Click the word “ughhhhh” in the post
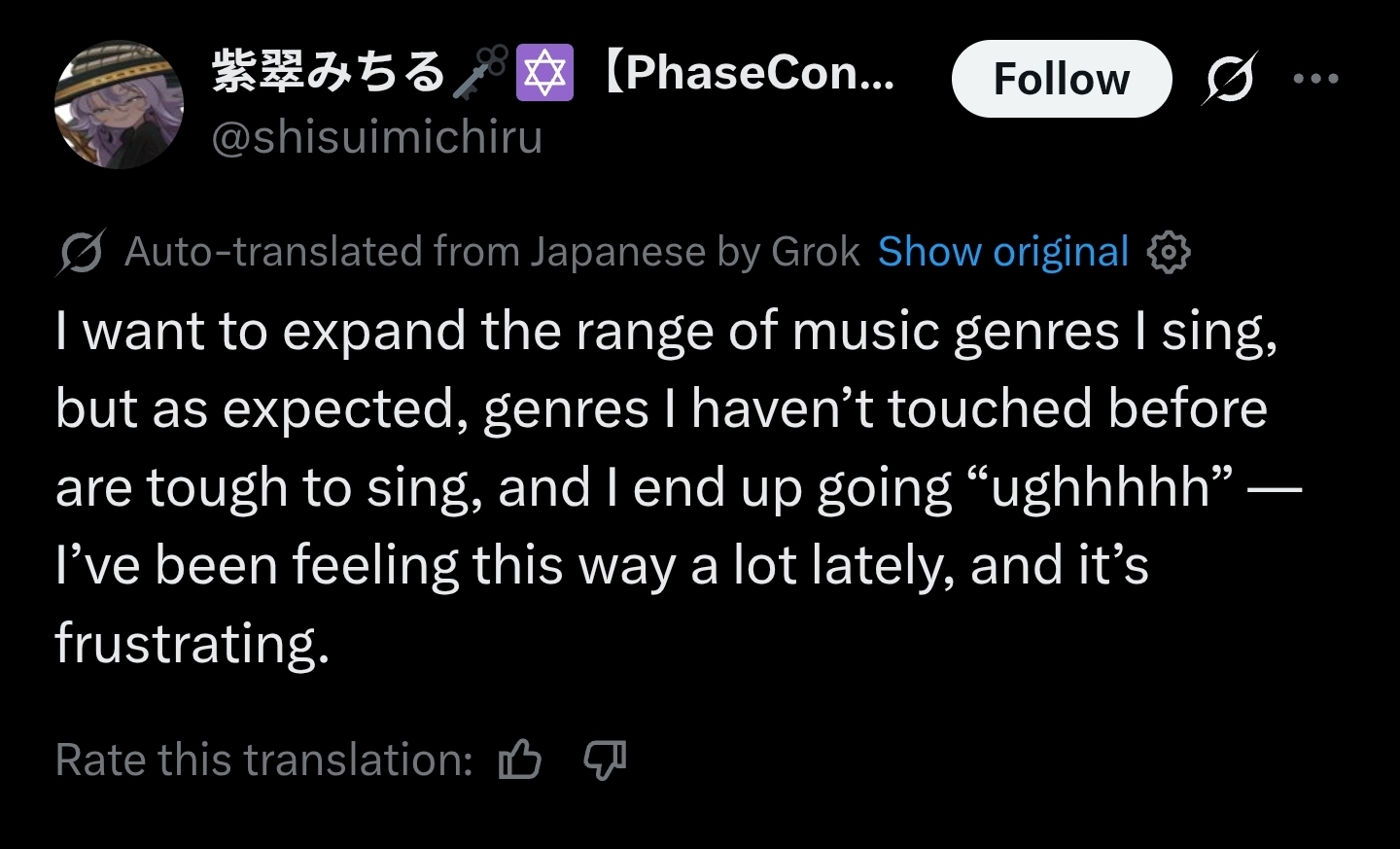The image size is (1400, 849). [x=1111, y=487]
